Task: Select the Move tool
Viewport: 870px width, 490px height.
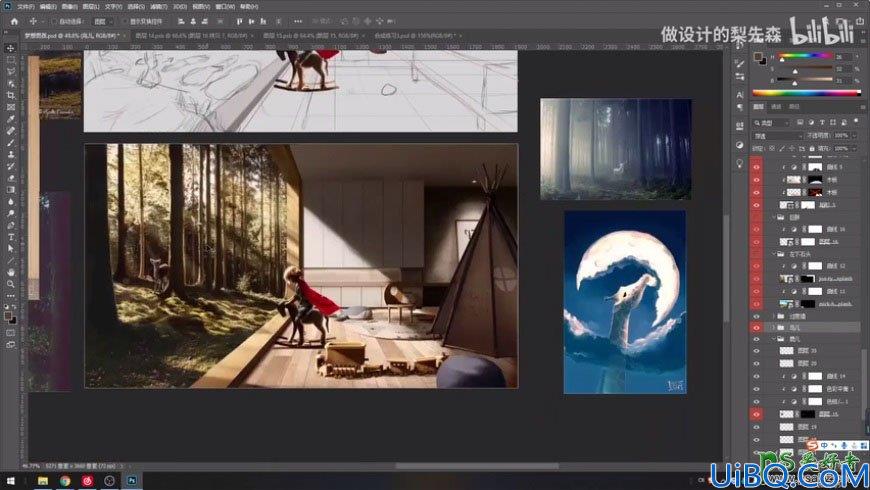Action: click(x=11, y=48)
